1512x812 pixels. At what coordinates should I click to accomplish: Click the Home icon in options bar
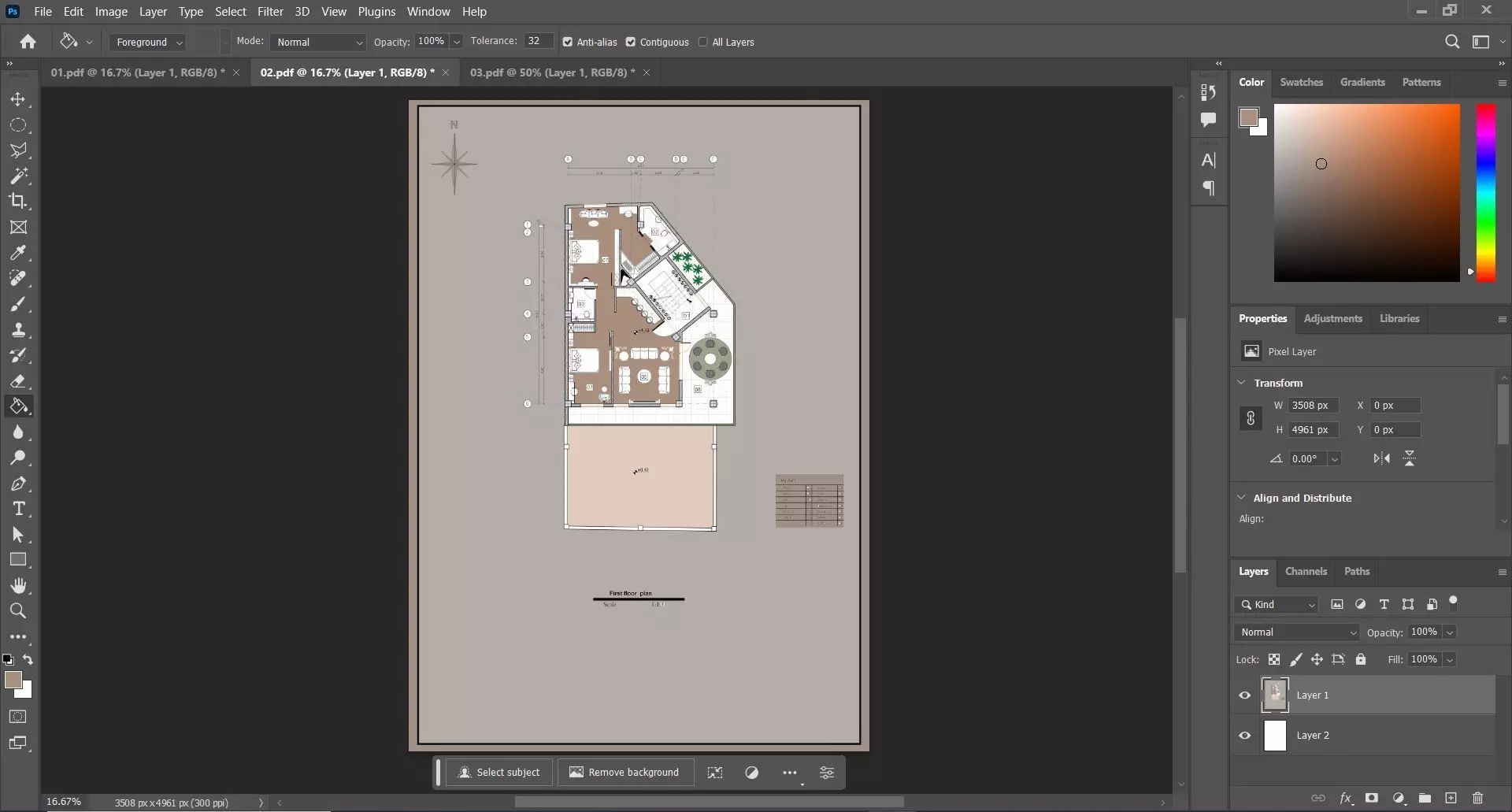point(28,42)
